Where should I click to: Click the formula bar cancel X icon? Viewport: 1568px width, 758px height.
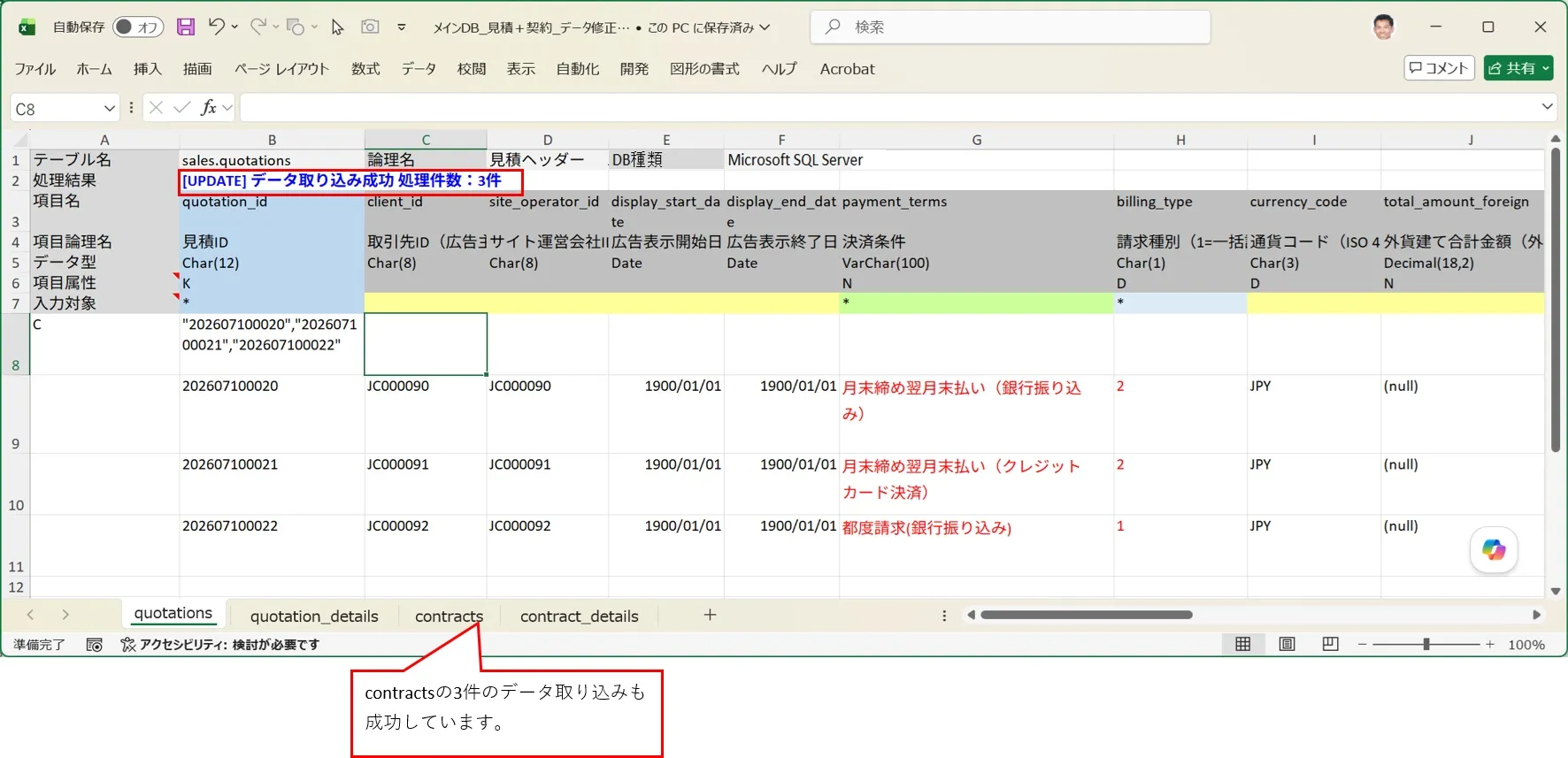[x=156, y=107]
